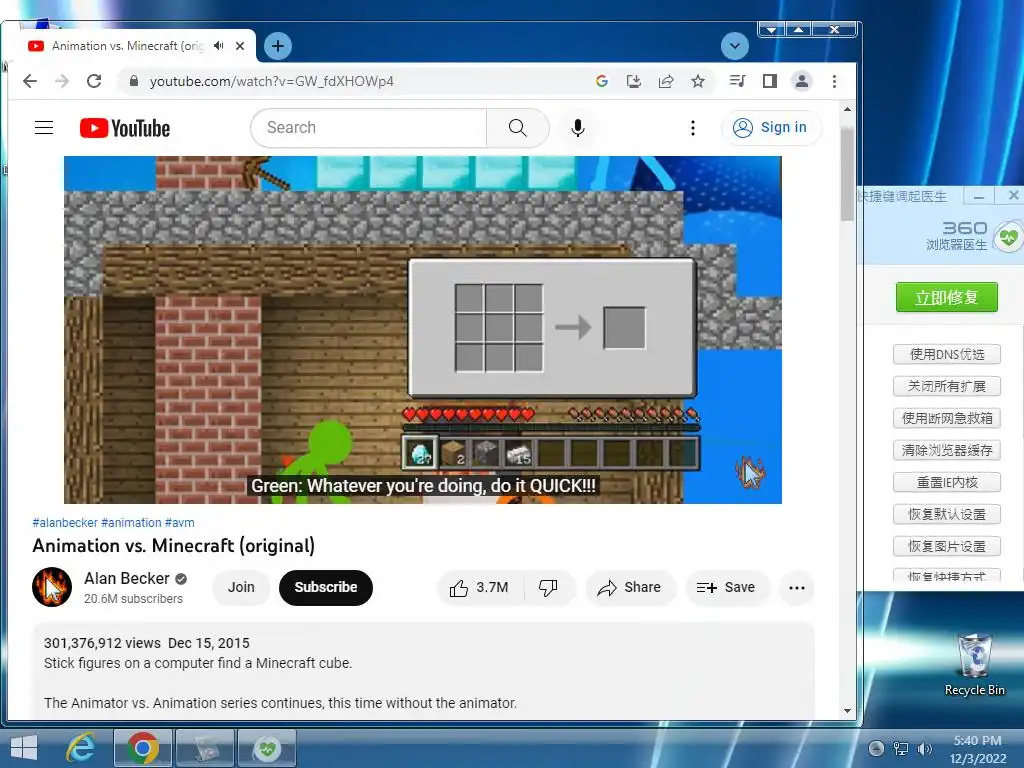Toggle the browser side panel
The height and width of the screenshot is (768, 1024).
click(769, 81)
